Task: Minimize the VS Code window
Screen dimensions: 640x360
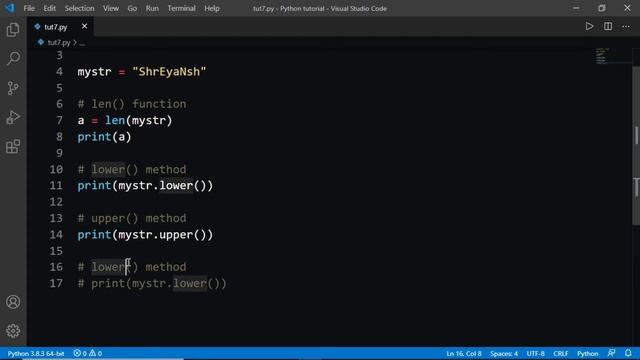Action: point(576,8)
